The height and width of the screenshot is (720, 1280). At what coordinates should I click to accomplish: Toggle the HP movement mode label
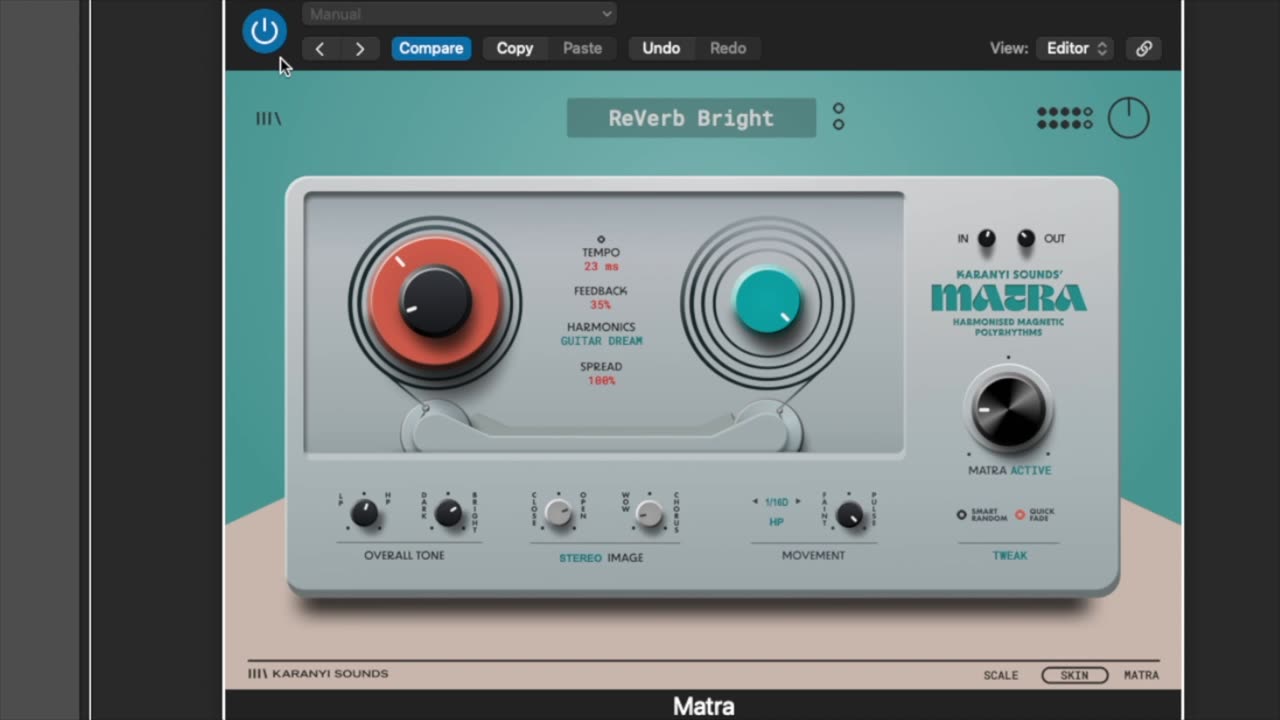pyautogui.click(x=777, y=522)
